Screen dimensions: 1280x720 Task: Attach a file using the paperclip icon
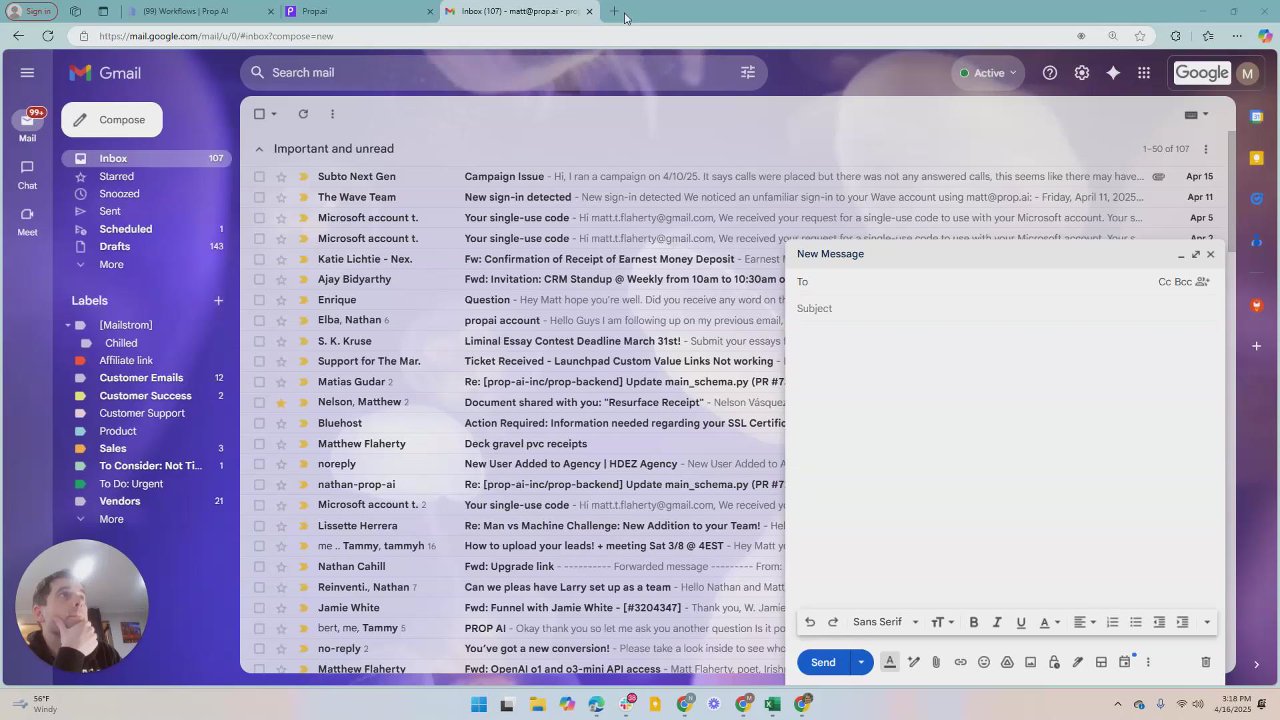coord(936,662)
